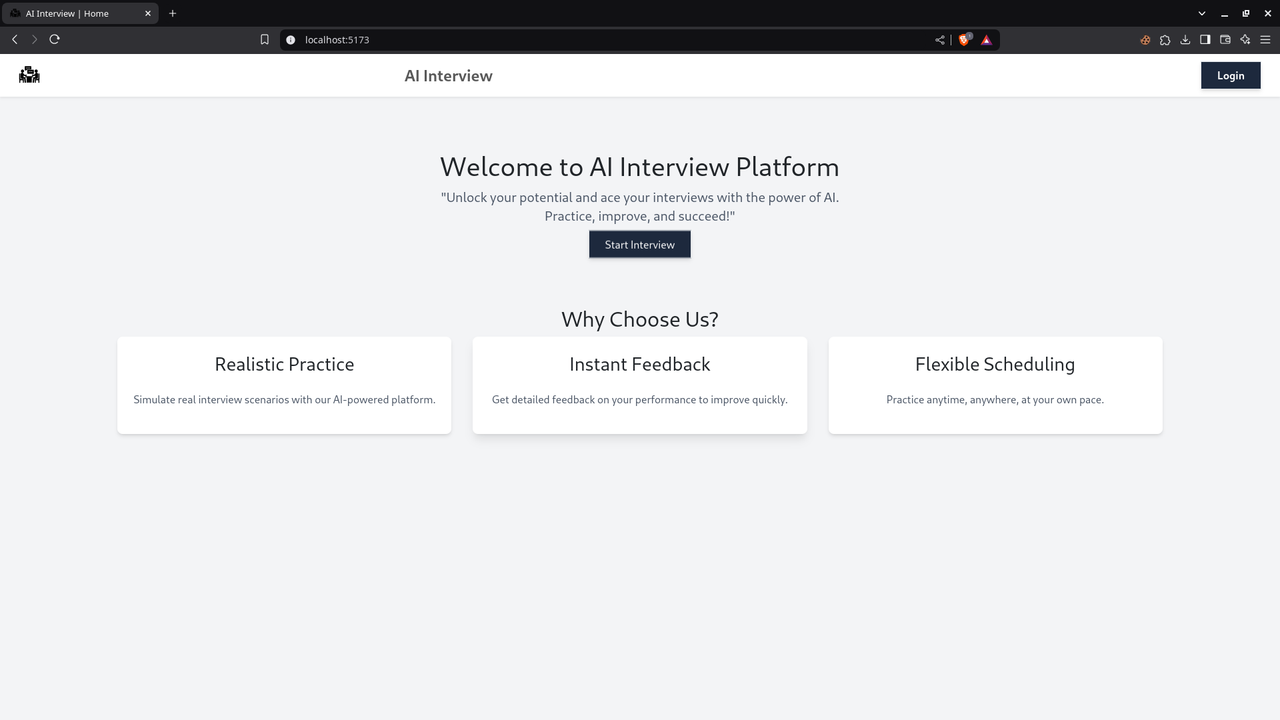The height and width of the screenshot is (720, 1280).
Task: Toggle the browser sidebar icon
Action: tap(1205, 40)
